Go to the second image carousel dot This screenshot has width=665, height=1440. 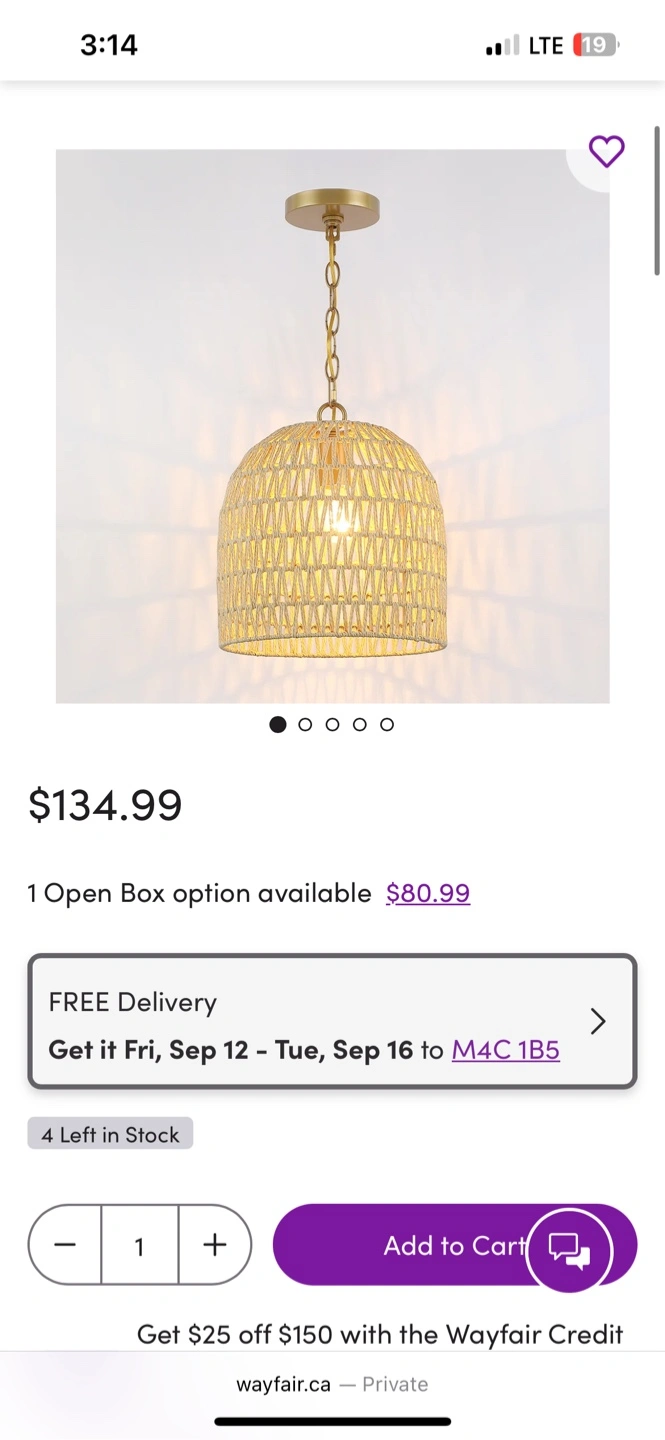[x=305, y=725]
